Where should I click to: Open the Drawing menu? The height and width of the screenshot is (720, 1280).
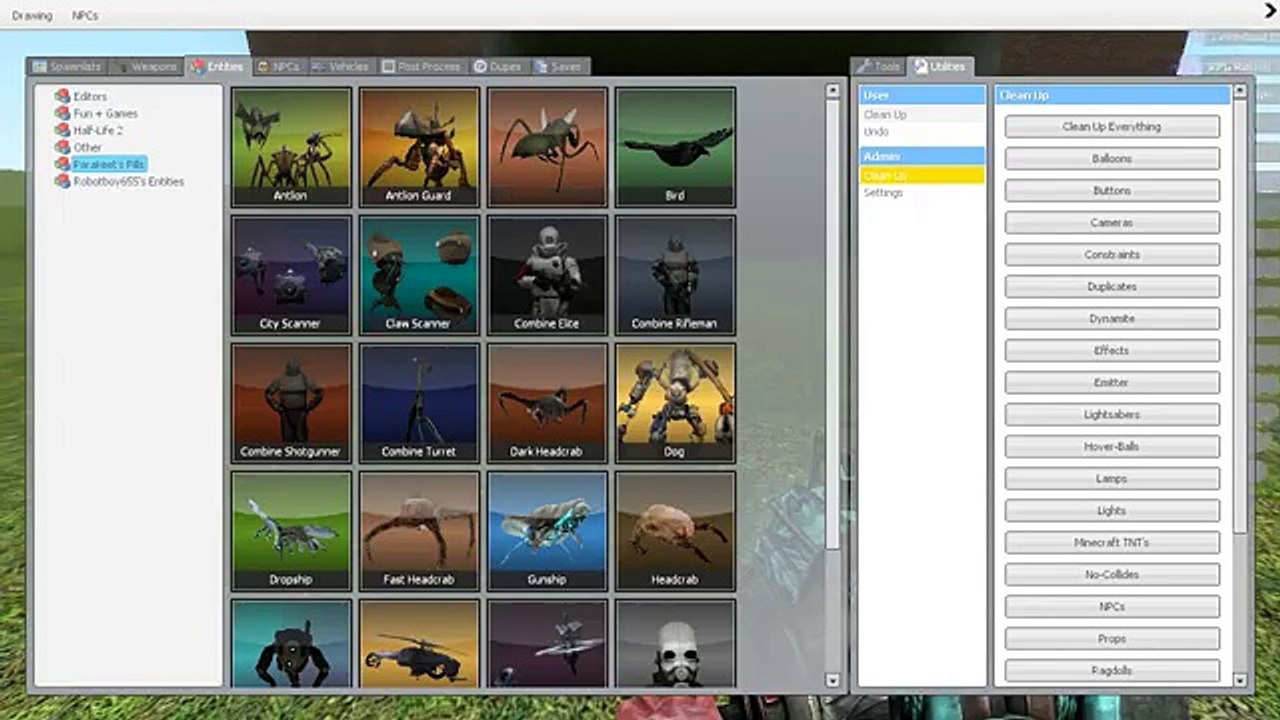click(32, 16)
